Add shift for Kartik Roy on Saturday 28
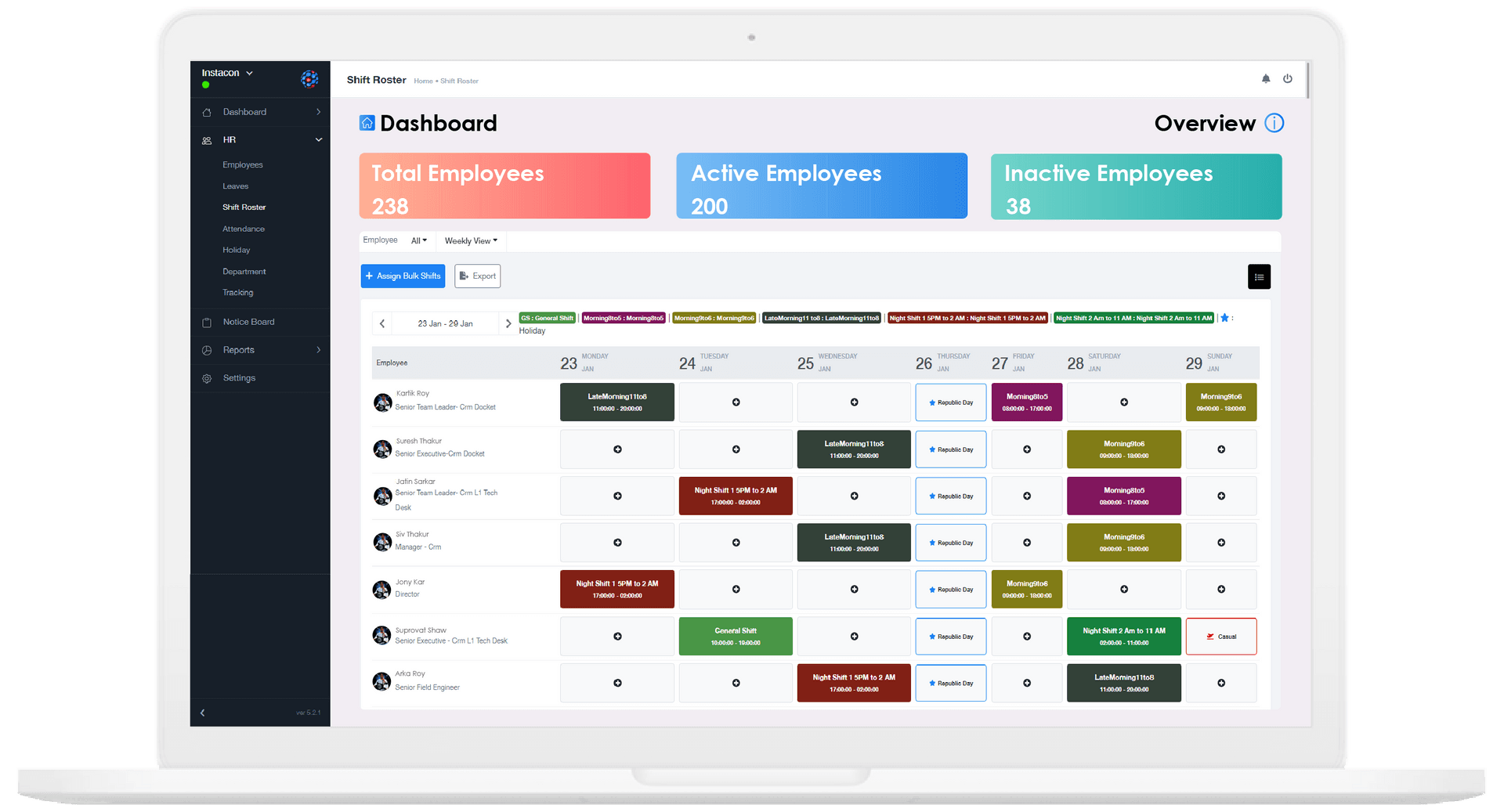 (x=1124, y=402)
